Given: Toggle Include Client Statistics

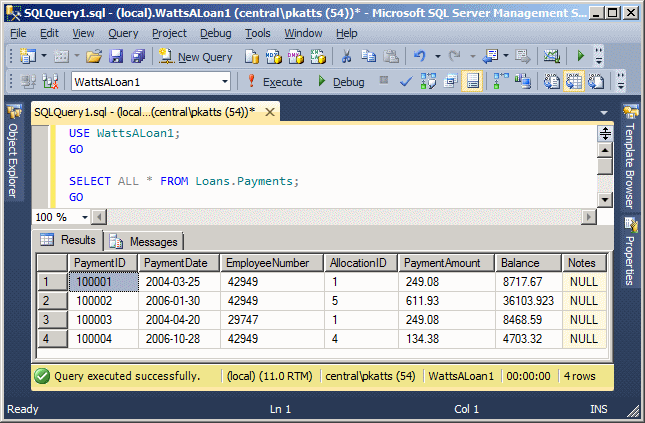Looking at the screenshot, I should pyautogui.click(x=523, y=81).
